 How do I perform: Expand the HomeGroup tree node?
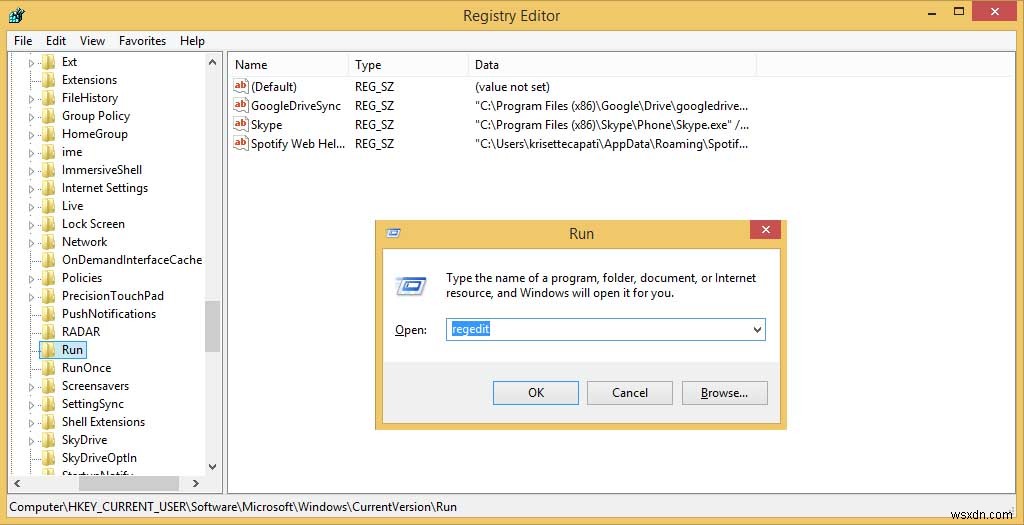31,135
